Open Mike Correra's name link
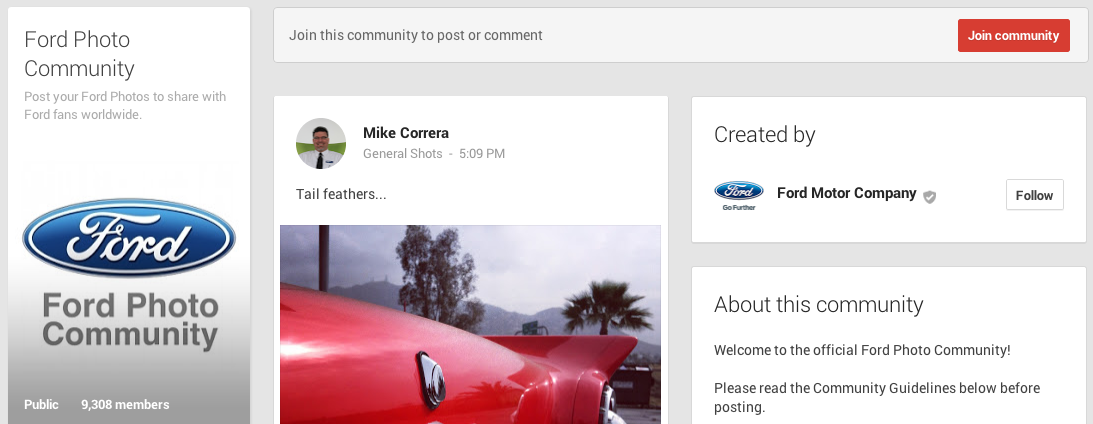This screenshot has width=1093, height=424. 406,132
